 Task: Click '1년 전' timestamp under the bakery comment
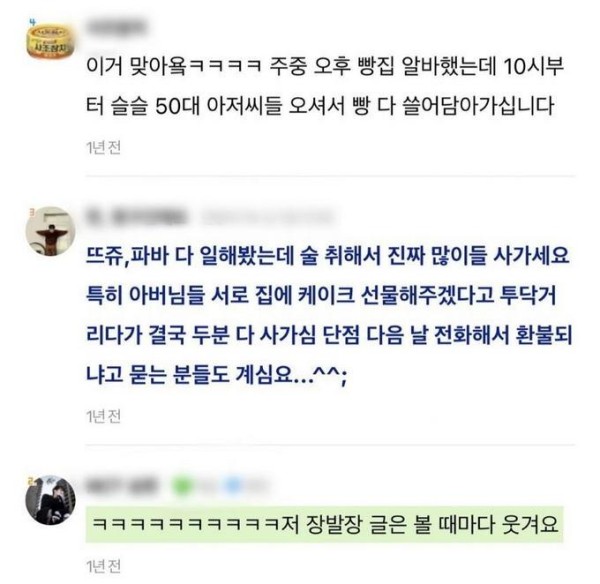coord(103,148)
